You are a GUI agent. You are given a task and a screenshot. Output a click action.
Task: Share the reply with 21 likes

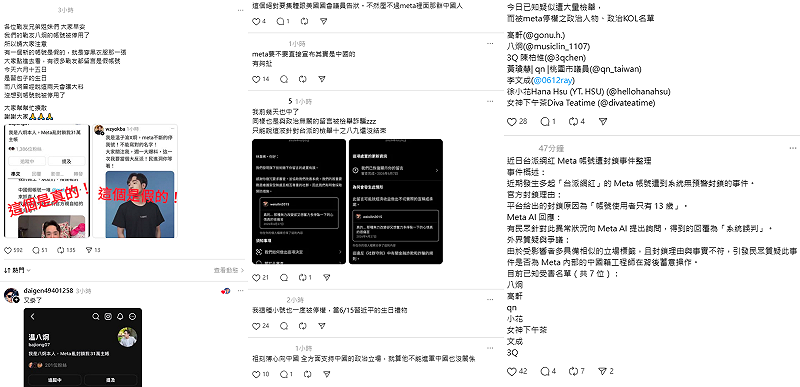328,277
